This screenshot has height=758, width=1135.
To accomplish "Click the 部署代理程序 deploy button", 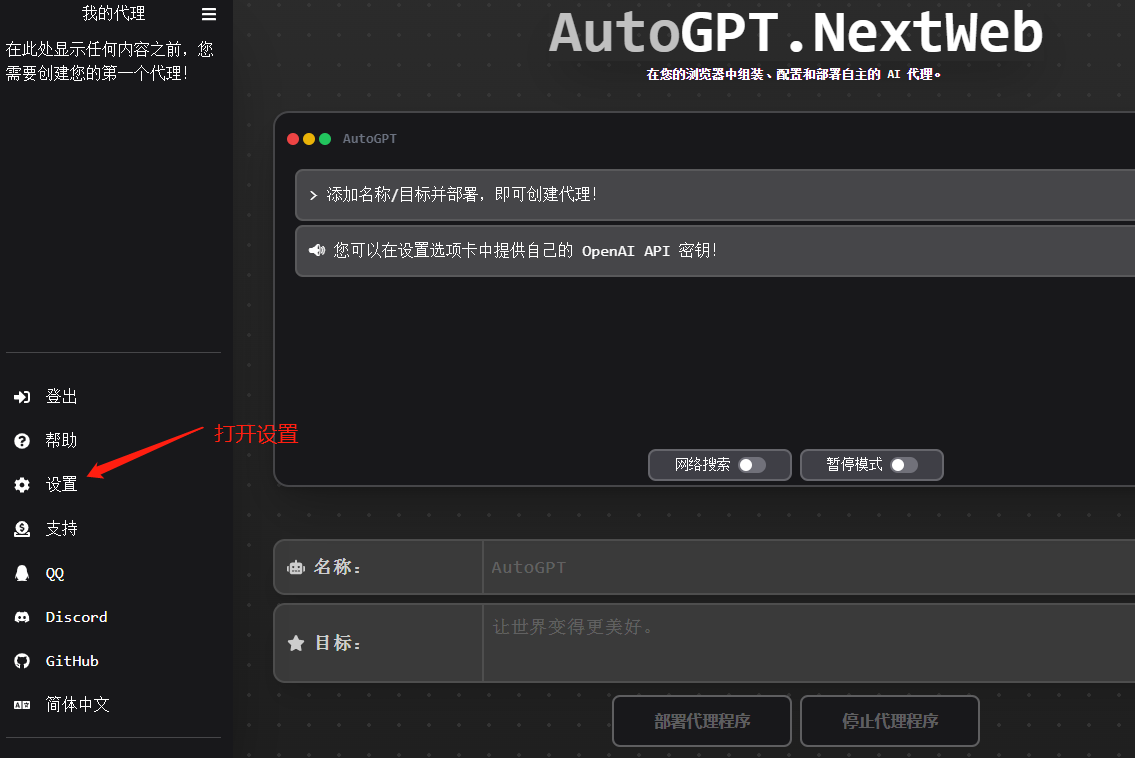I will point(701,720).
